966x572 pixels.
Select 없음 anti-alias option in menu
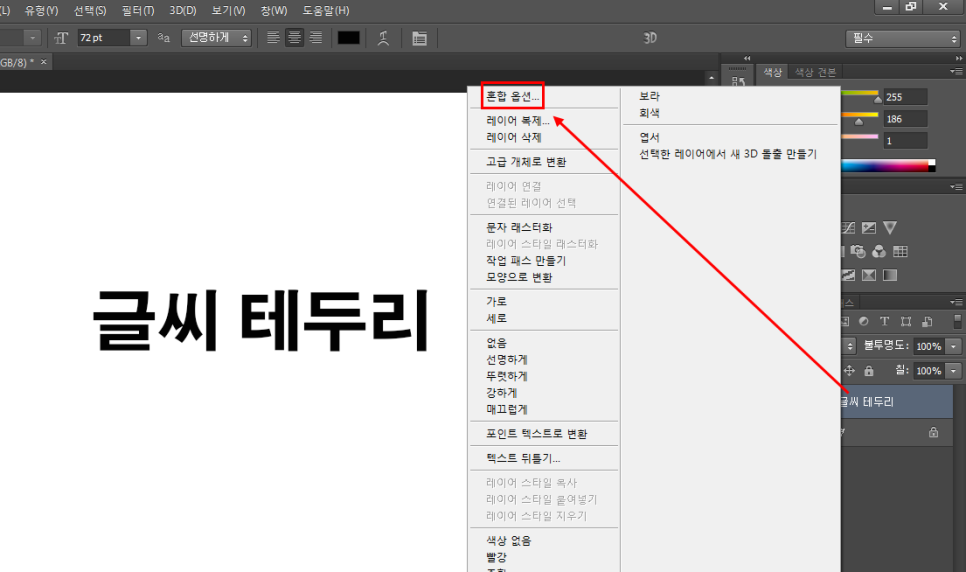pyautogui.click(x=497, y=343)
